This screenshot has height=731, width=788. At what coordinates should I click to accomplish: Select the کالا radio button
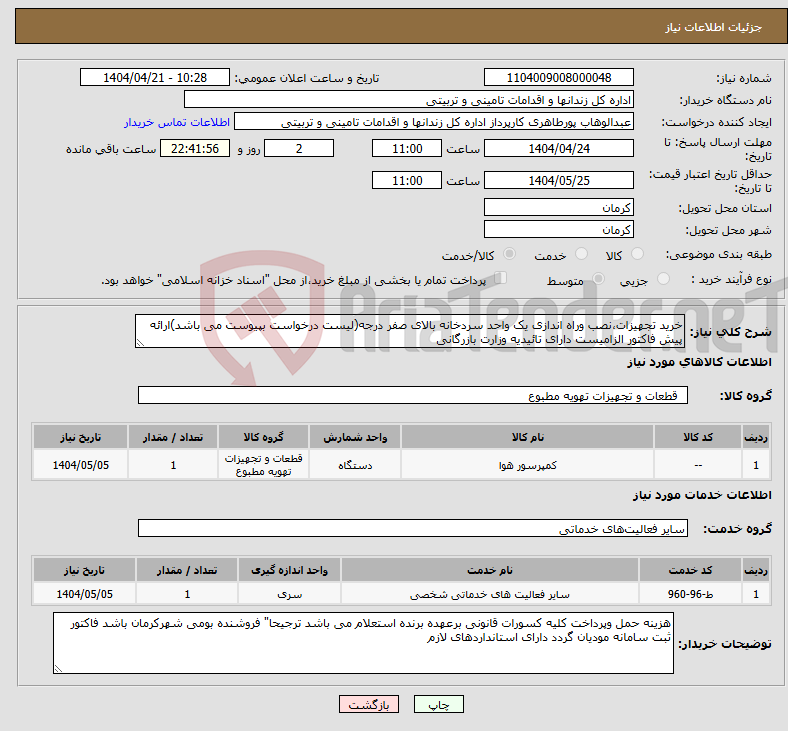point(637,254)
